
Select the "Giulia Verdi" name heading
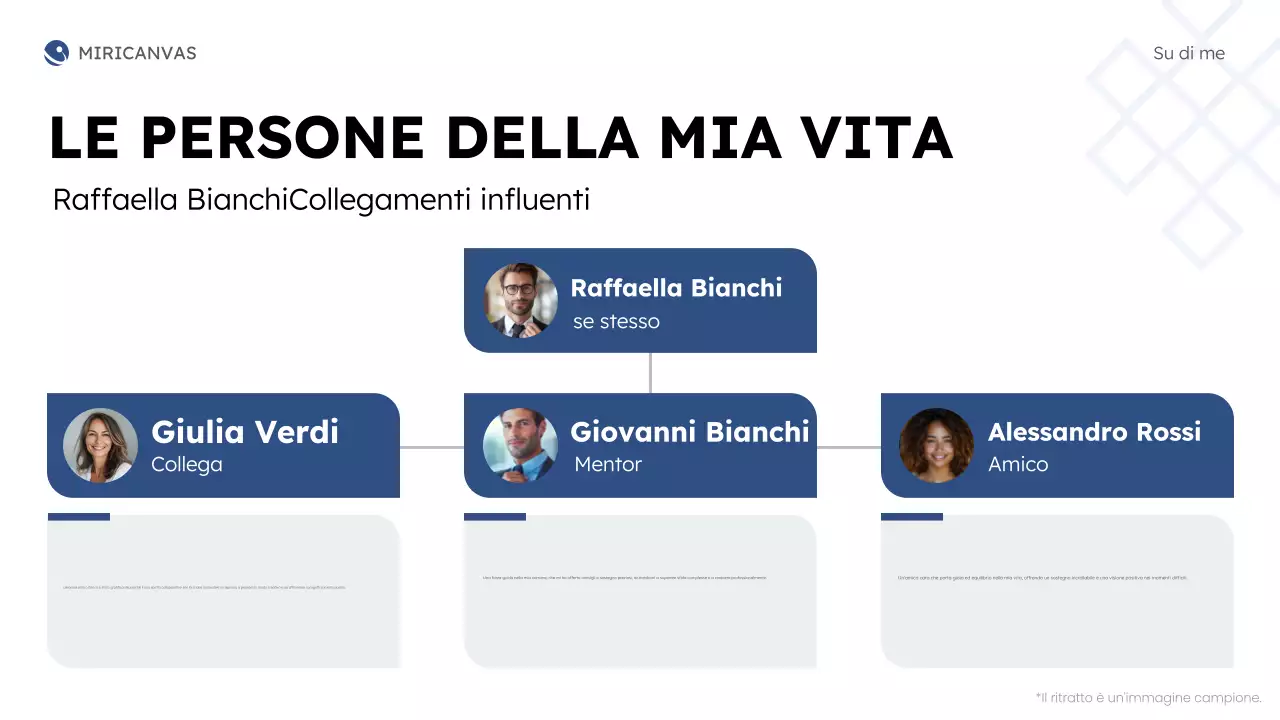click(245, 432)
